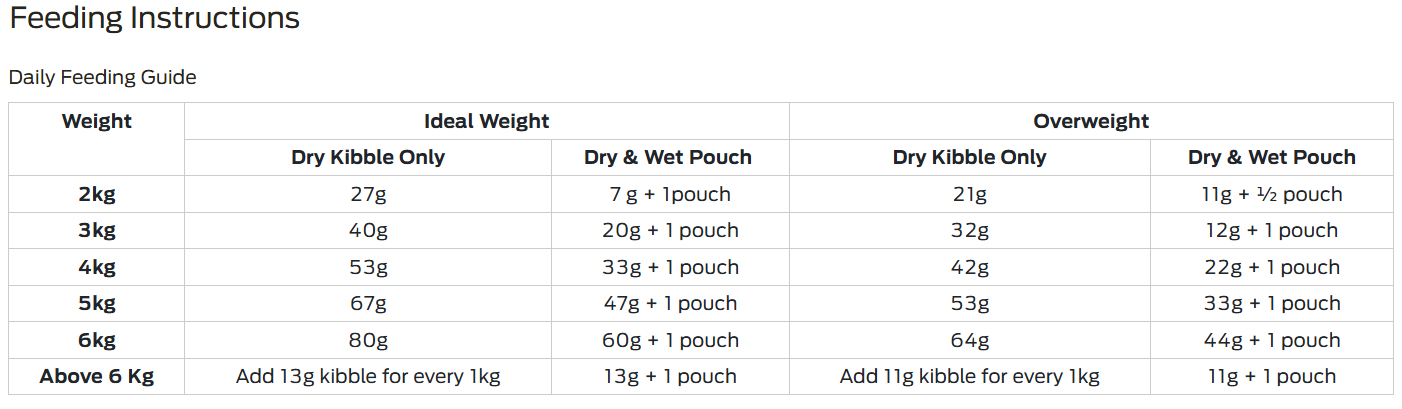Select the 44g + 1 pouch cell
This screenshot has height=409, width=1402.
coord(1272,341)
